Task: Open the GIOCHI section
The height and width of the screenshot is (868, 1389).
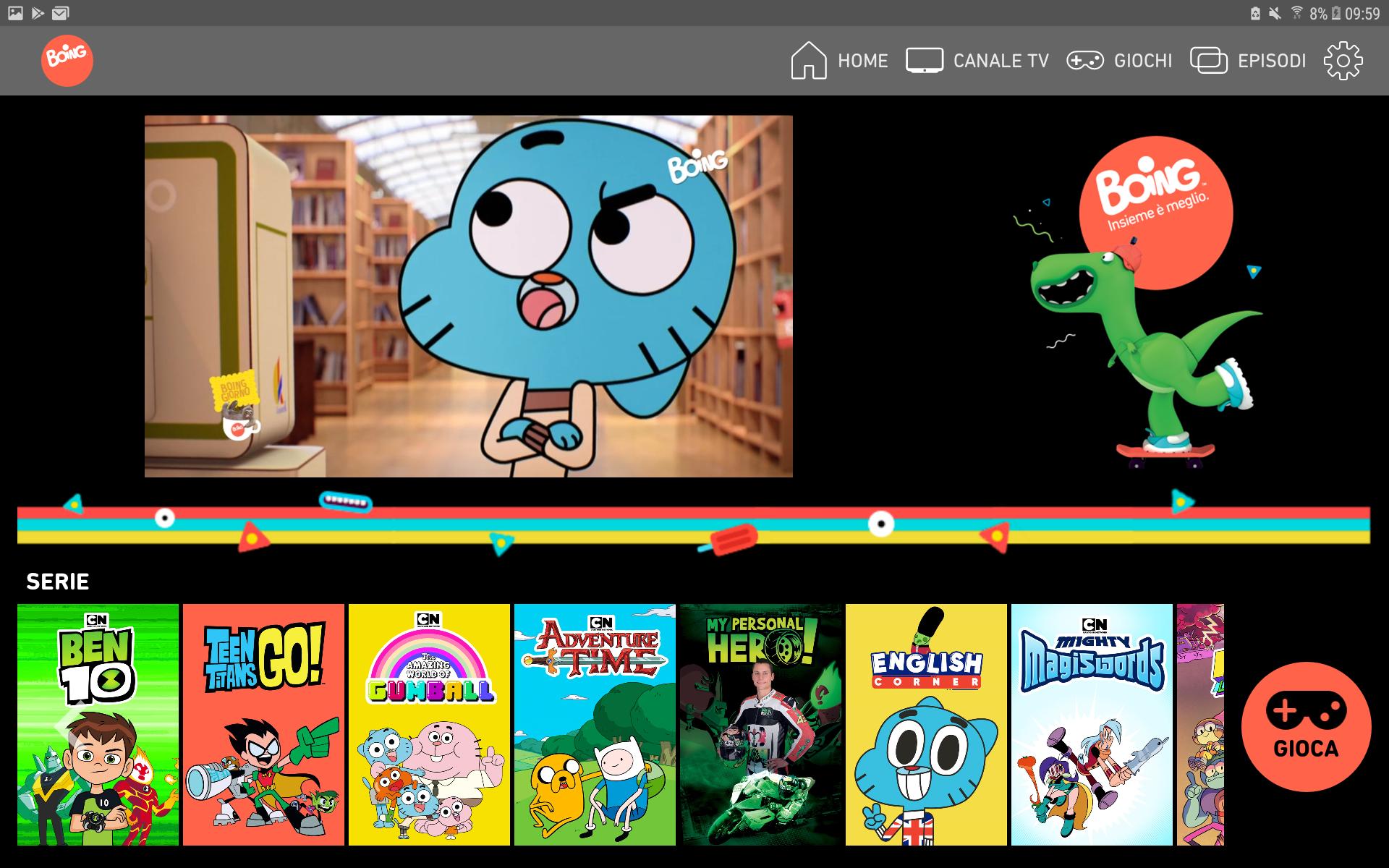Action: (1143, 61)
